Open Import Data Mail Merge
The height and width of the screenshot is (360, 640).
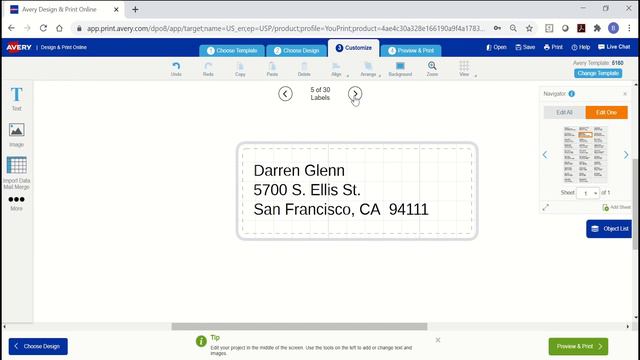[16, 172]
